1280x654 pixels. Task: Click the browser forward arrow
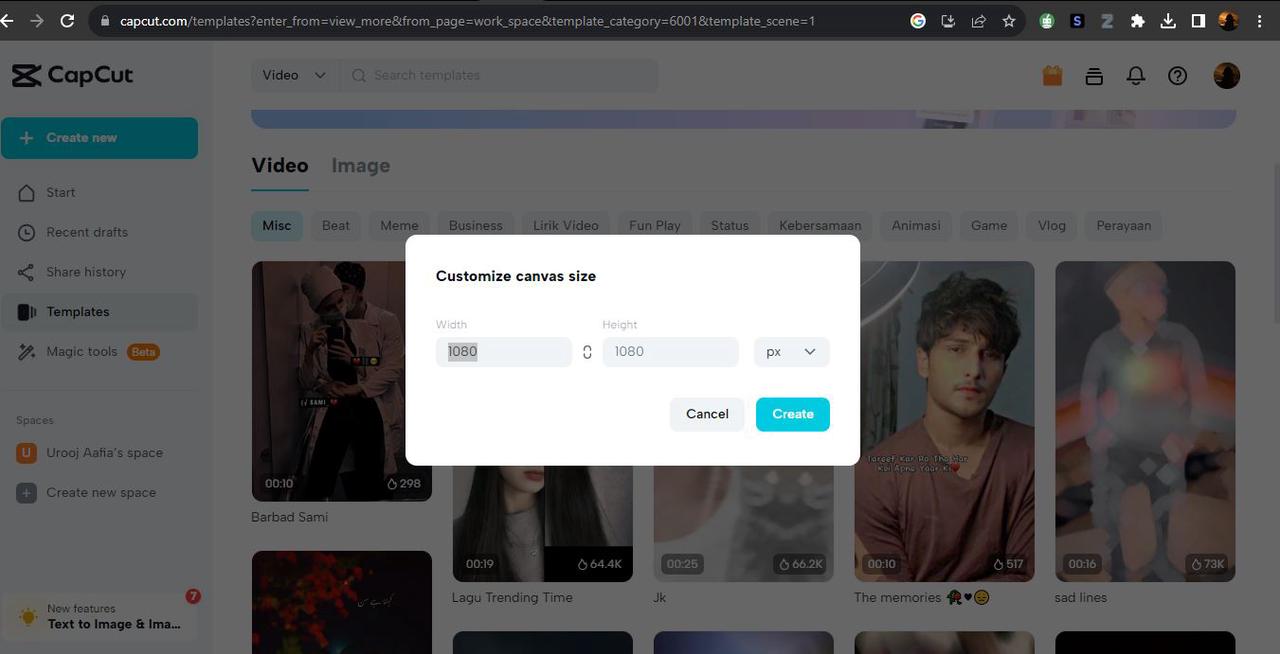[37, 20]
